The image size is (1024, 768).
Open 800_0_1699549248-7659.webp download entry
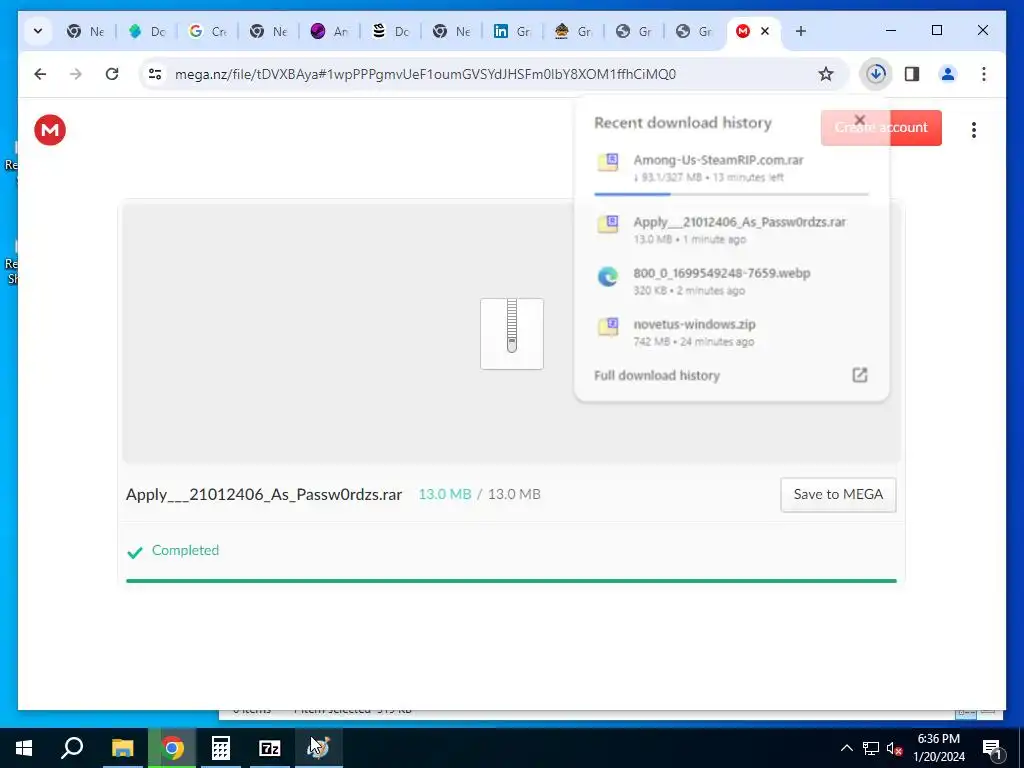point(731,281)
